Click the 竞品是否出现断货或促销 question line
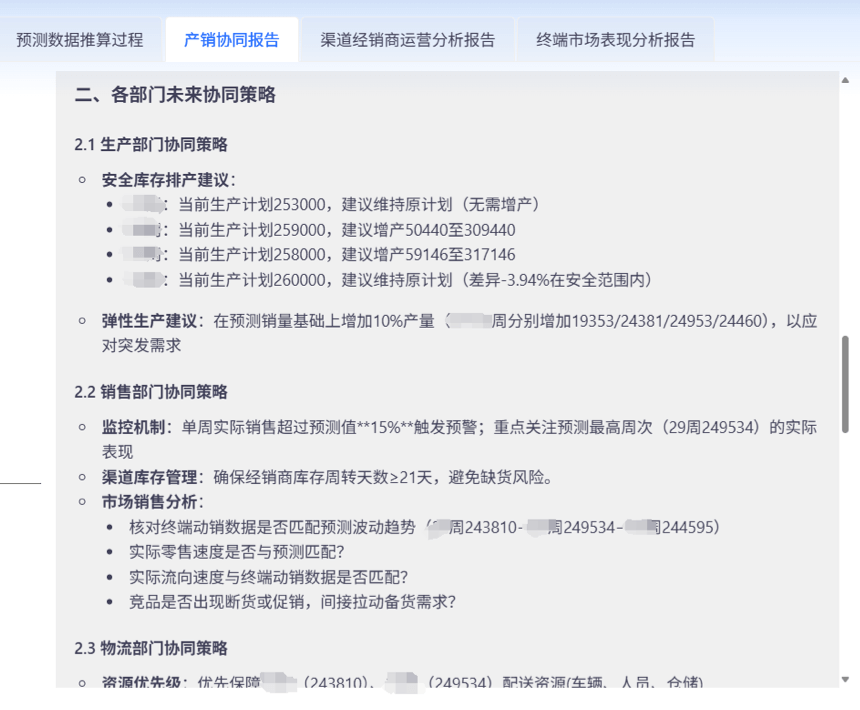This screenshot has width=860, height=710. click(x=292, y=602)
